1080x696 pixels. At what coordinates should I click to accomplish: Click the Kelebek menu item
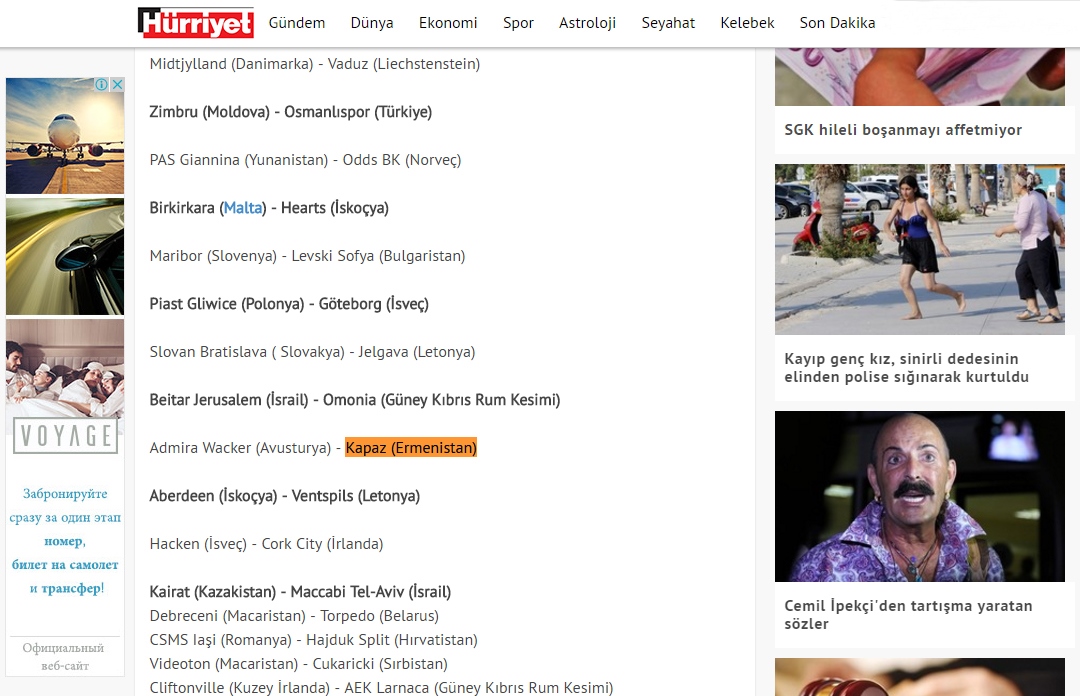coord(747,23)
